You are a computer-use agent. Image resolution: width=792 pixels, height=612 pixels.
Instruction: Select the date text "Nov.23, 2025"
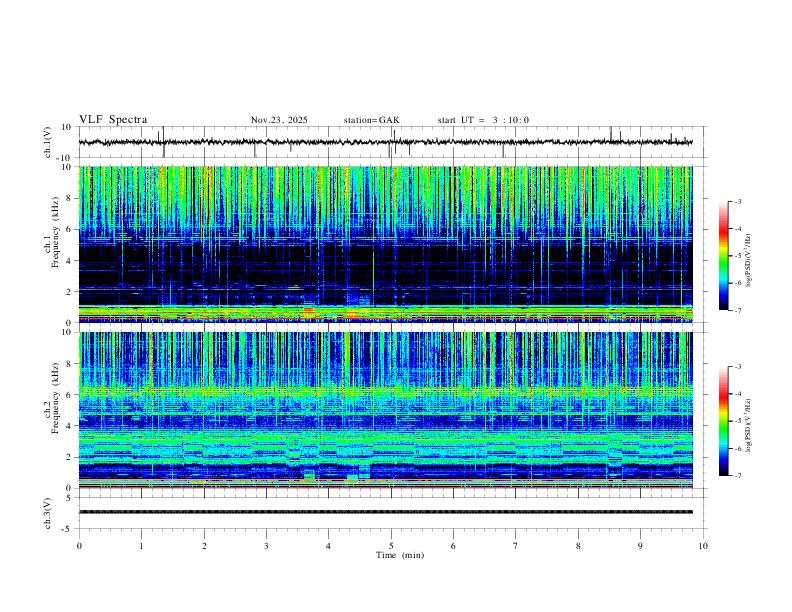pyautogui.click(x=279, y=120)
